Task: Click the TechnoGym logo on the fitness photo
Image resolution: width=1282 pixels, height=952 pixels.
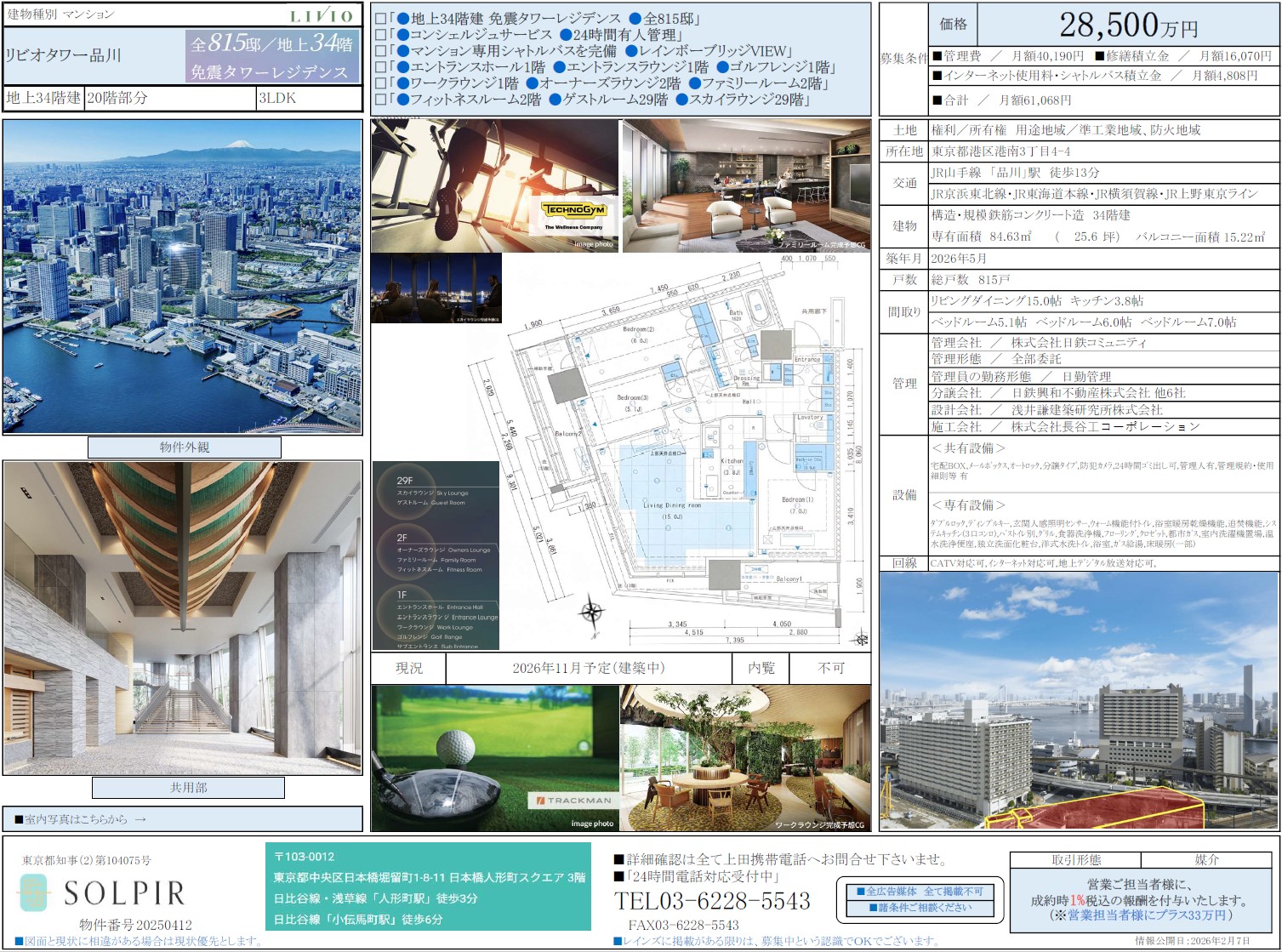Action: tap(573, 210)
